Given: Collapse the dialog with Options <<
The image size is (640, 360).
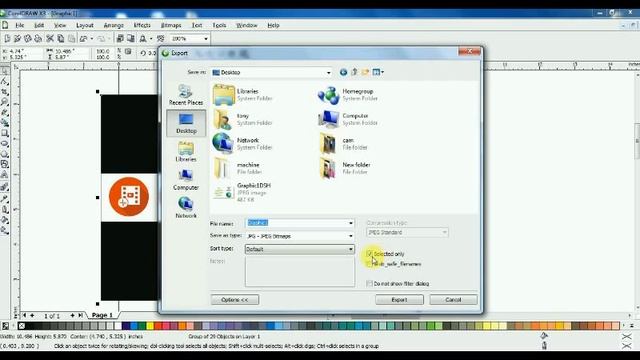Looking at the screenshot, I should click(235, 300).
